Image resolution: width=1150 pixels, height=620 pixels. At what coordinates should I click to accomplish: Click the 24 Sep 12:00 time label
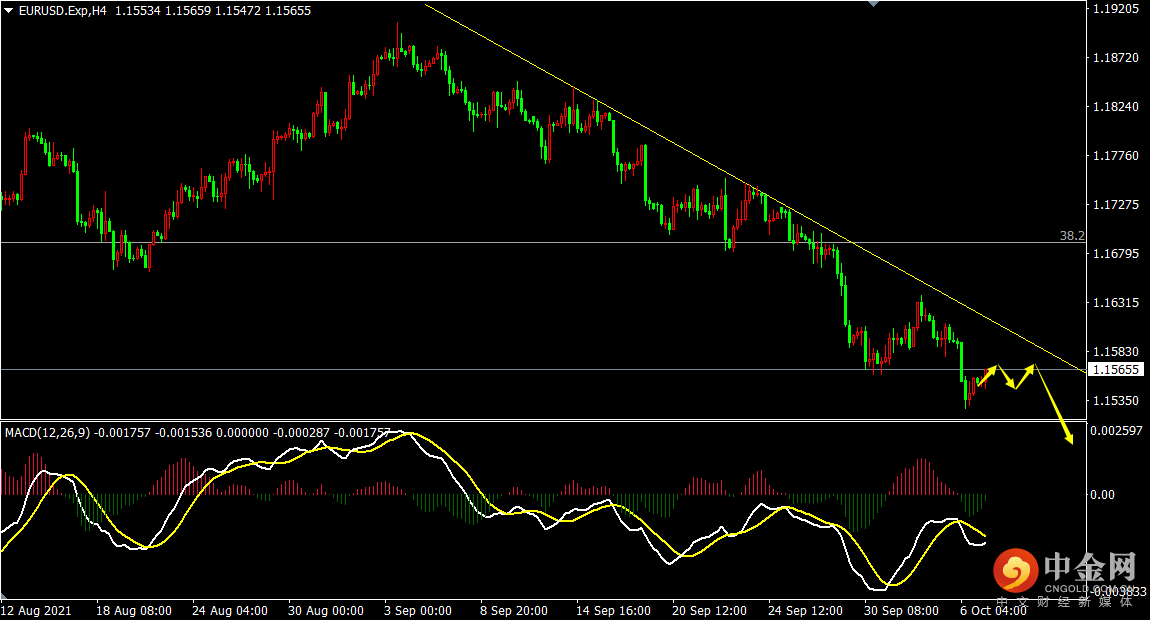tap(805, 610)
